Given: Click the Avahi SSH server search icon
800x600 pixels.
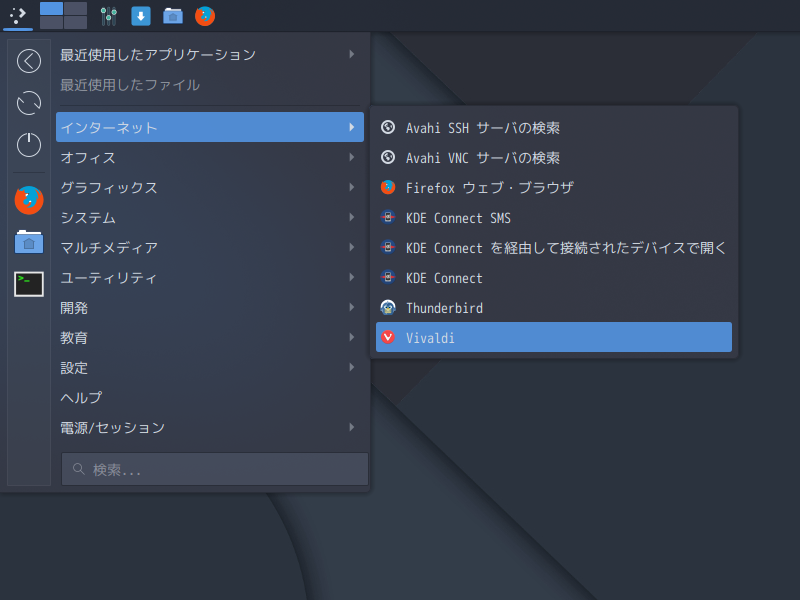Looking at the screenshot, I should coord(388,127).
